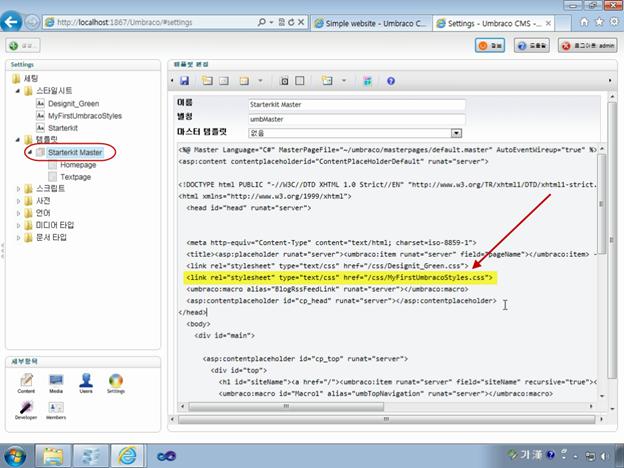The image size is (624, 468).
Task: Click the alias field containing umbMaster
Action: tap(357, 119)
